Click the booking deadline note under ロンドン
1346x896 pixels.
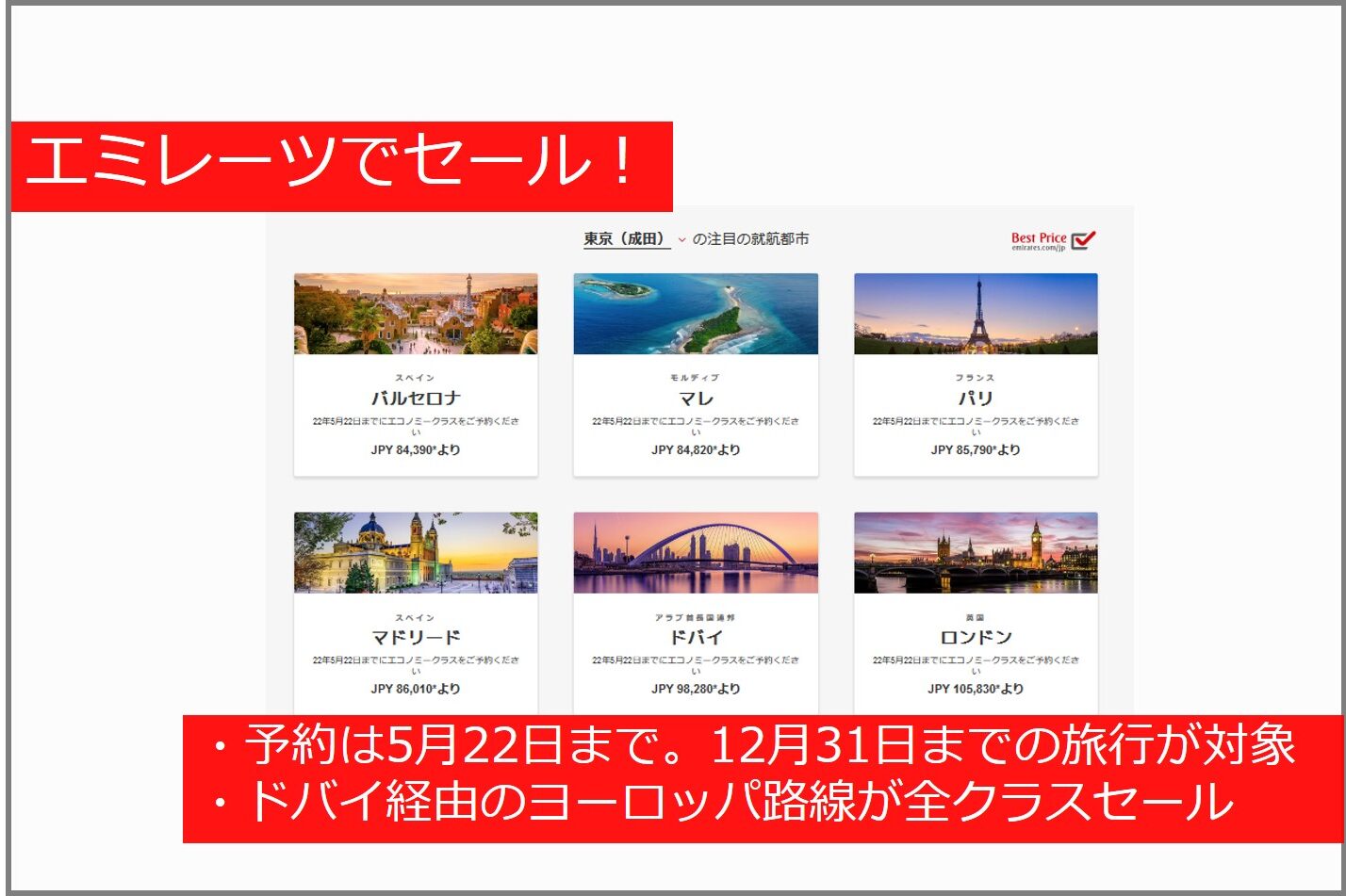click(976, 665)
